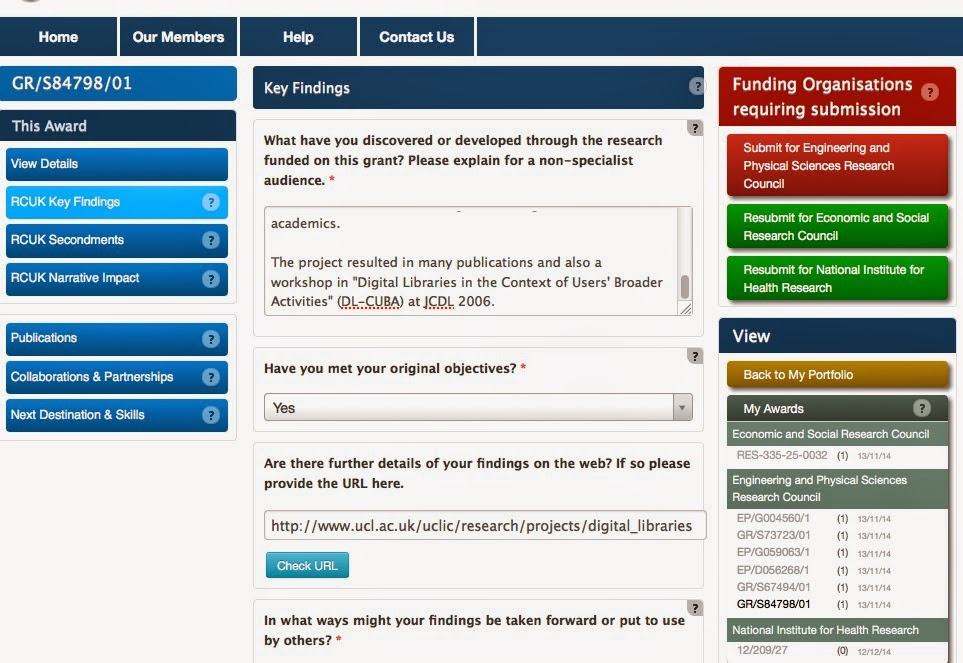Open help icon beside Collaborations & Partnerships
The width and height of the screenshot is (963, 663).
[x=211, y=377]
